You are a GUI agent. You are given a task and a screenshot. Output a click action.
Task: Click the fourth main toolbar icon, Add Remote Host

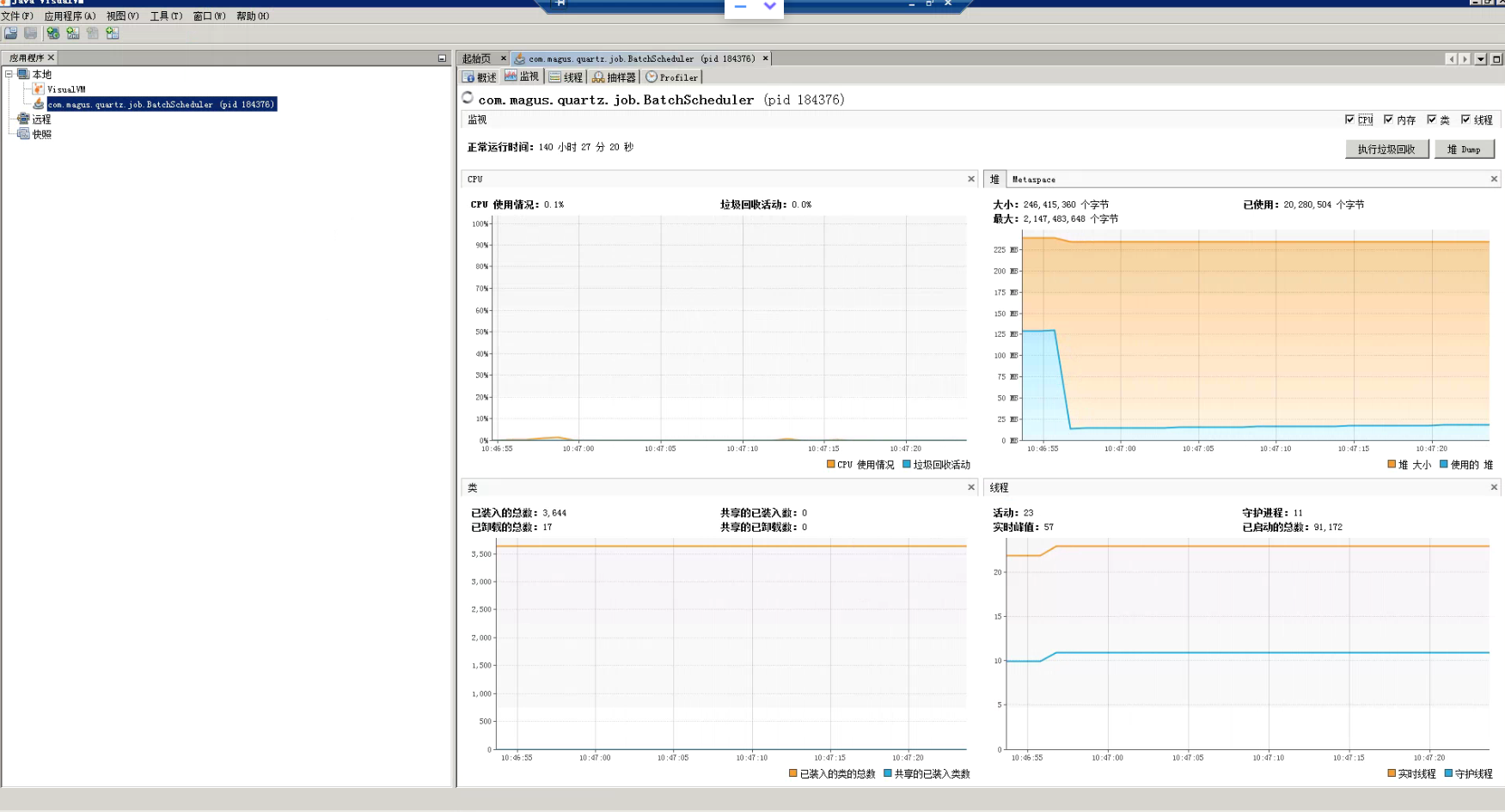point(73,34)
